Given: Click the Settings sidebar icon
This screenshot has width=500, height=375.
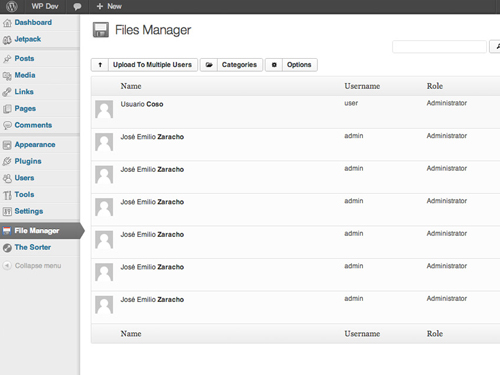Looking at the screenshot, I should 7,211.
